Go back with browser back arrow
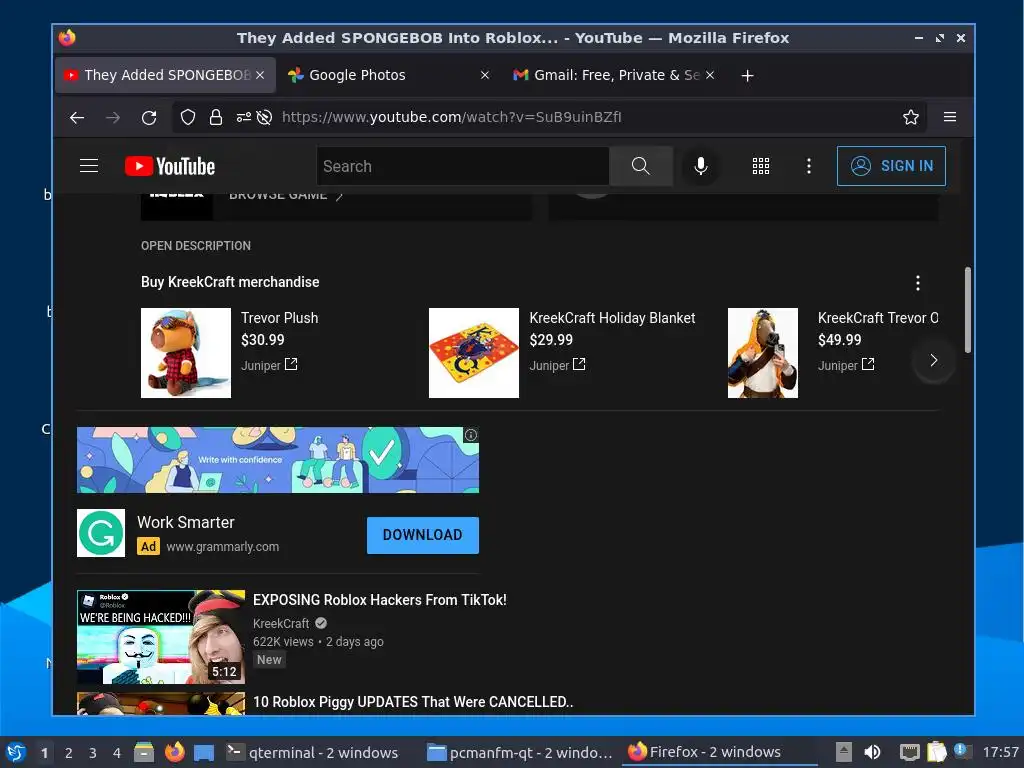This screenshot has height=768, width=1024. point(77,118)
